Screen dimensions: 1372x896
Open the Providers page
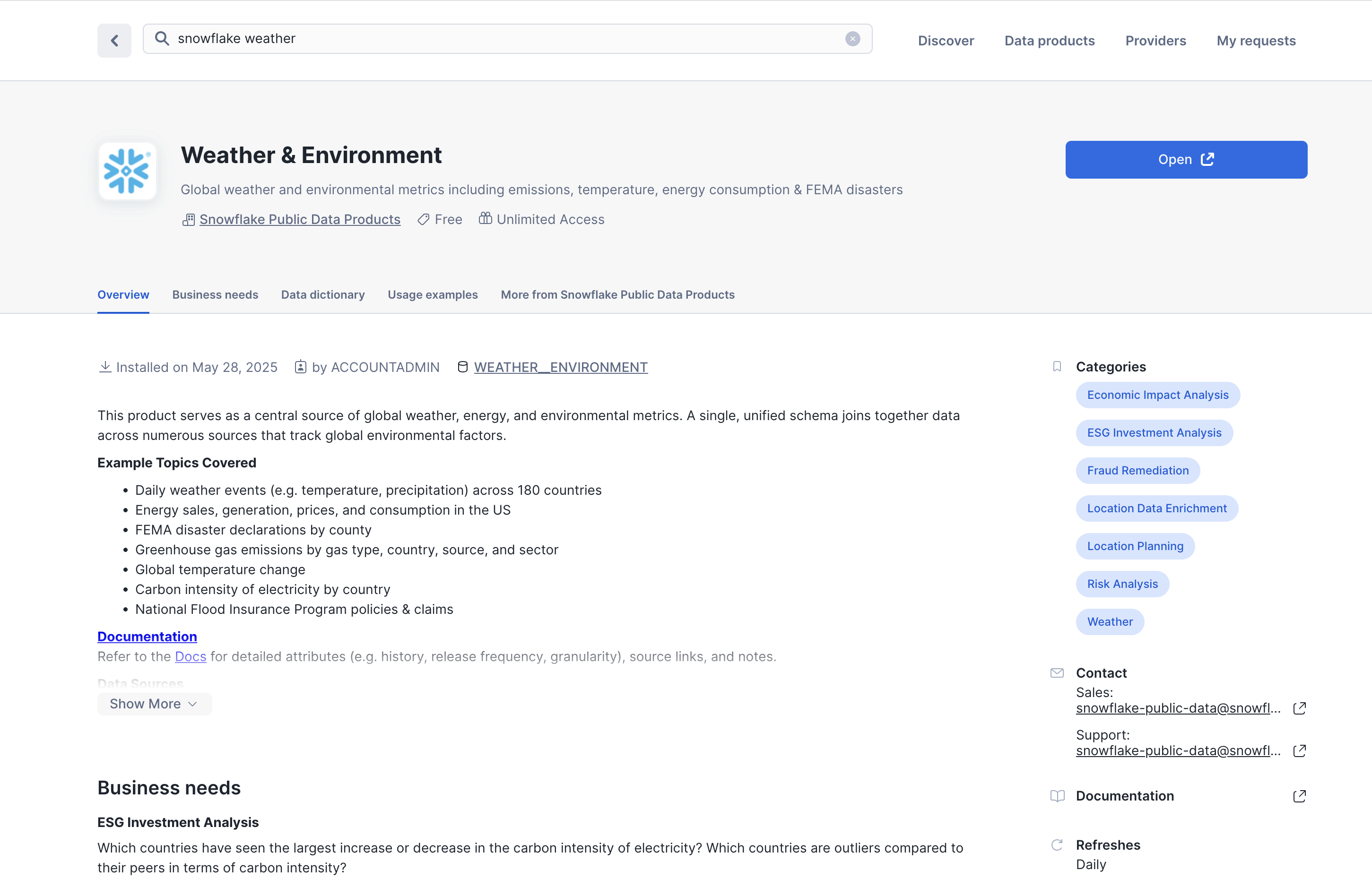pyautogui.click(x=1155, y=41)
